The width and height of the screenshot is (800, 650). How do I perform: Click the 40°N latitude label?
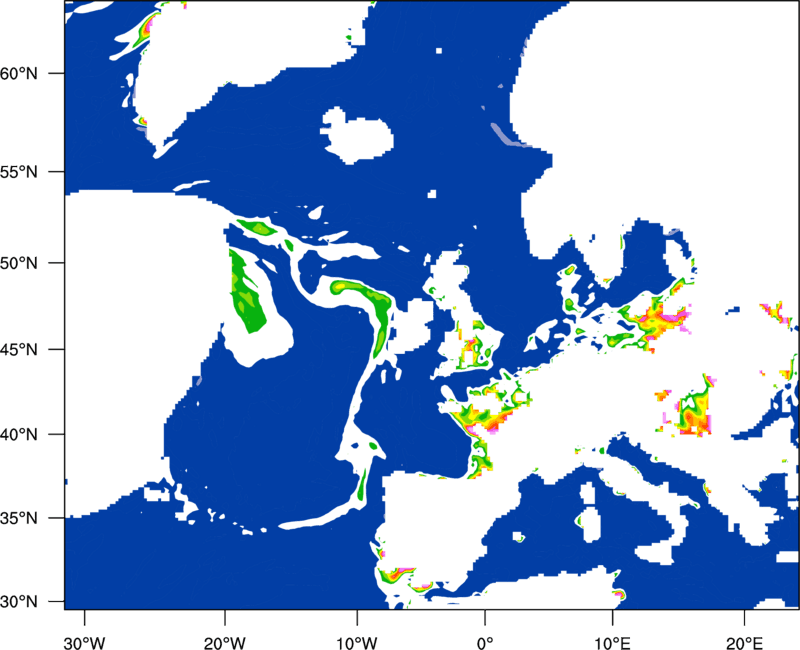pyautogui.click(x=19, y=435)
